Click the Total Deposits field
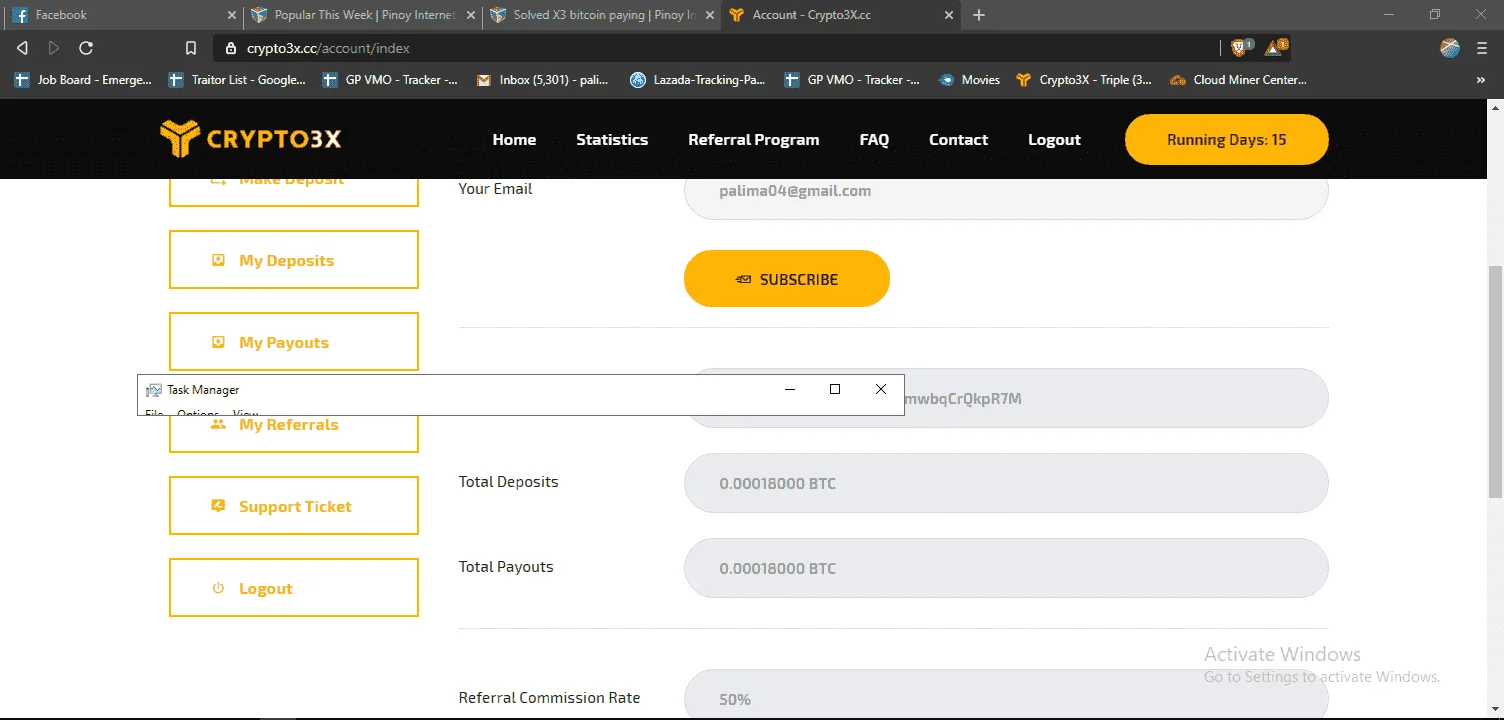Viewport: 1504px width, 720px height. coord(1006,483)
